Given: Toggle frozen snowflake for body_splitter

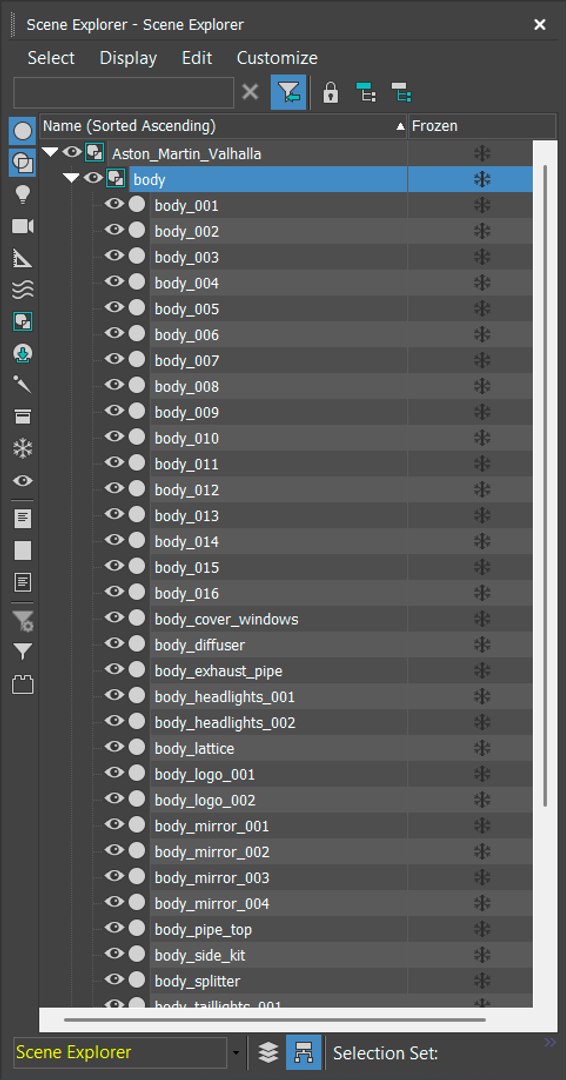Looking at the screenshot, I should pos(482,981).
